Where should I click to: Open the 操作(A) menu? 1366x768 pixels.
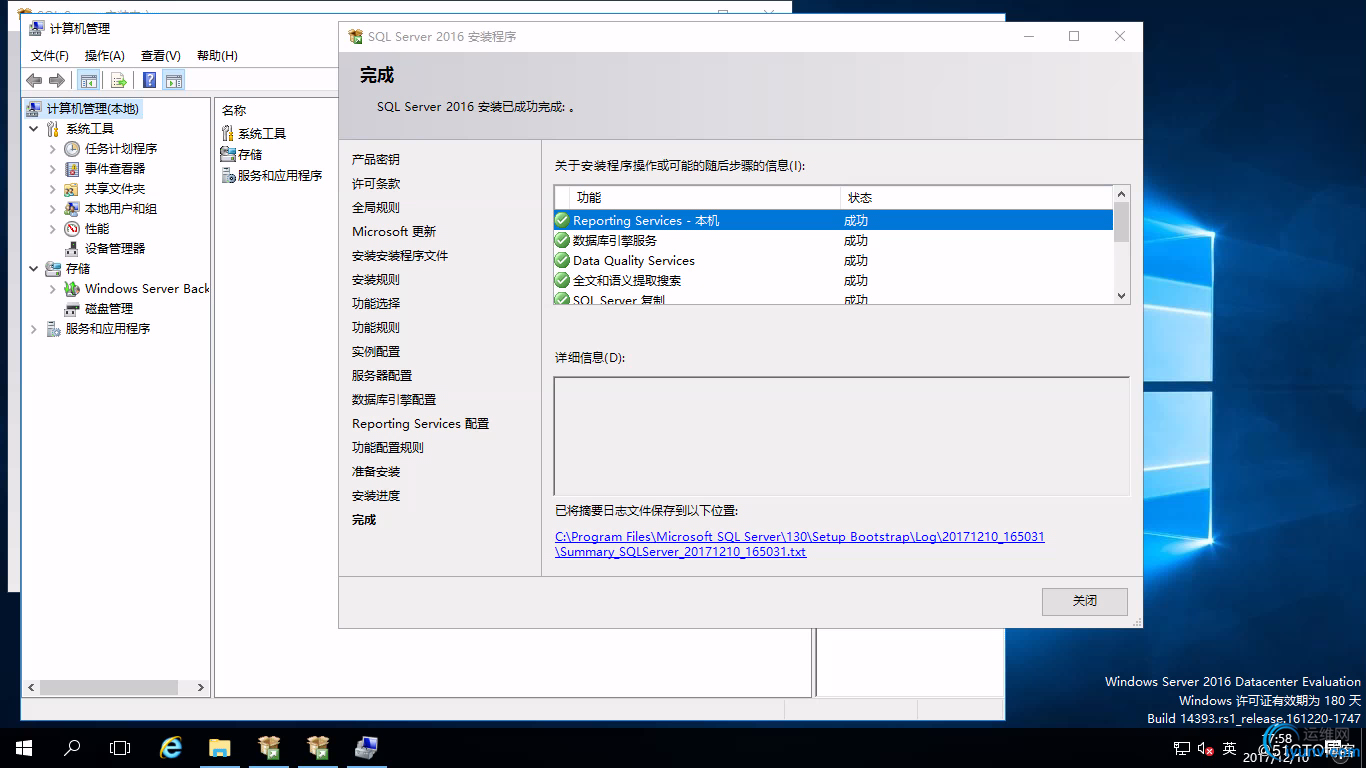coord(105,56)
